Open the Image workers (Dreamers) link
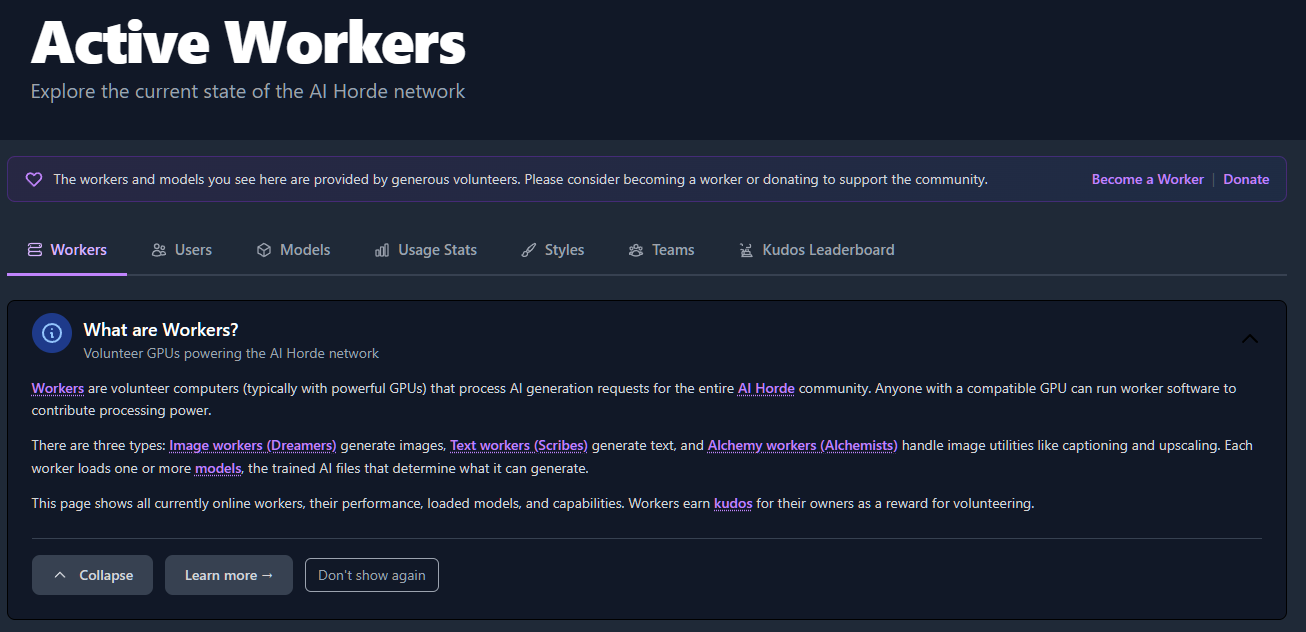Image resolution: width=1306 pixels, height=632 pixels. [x=253, y=445]
